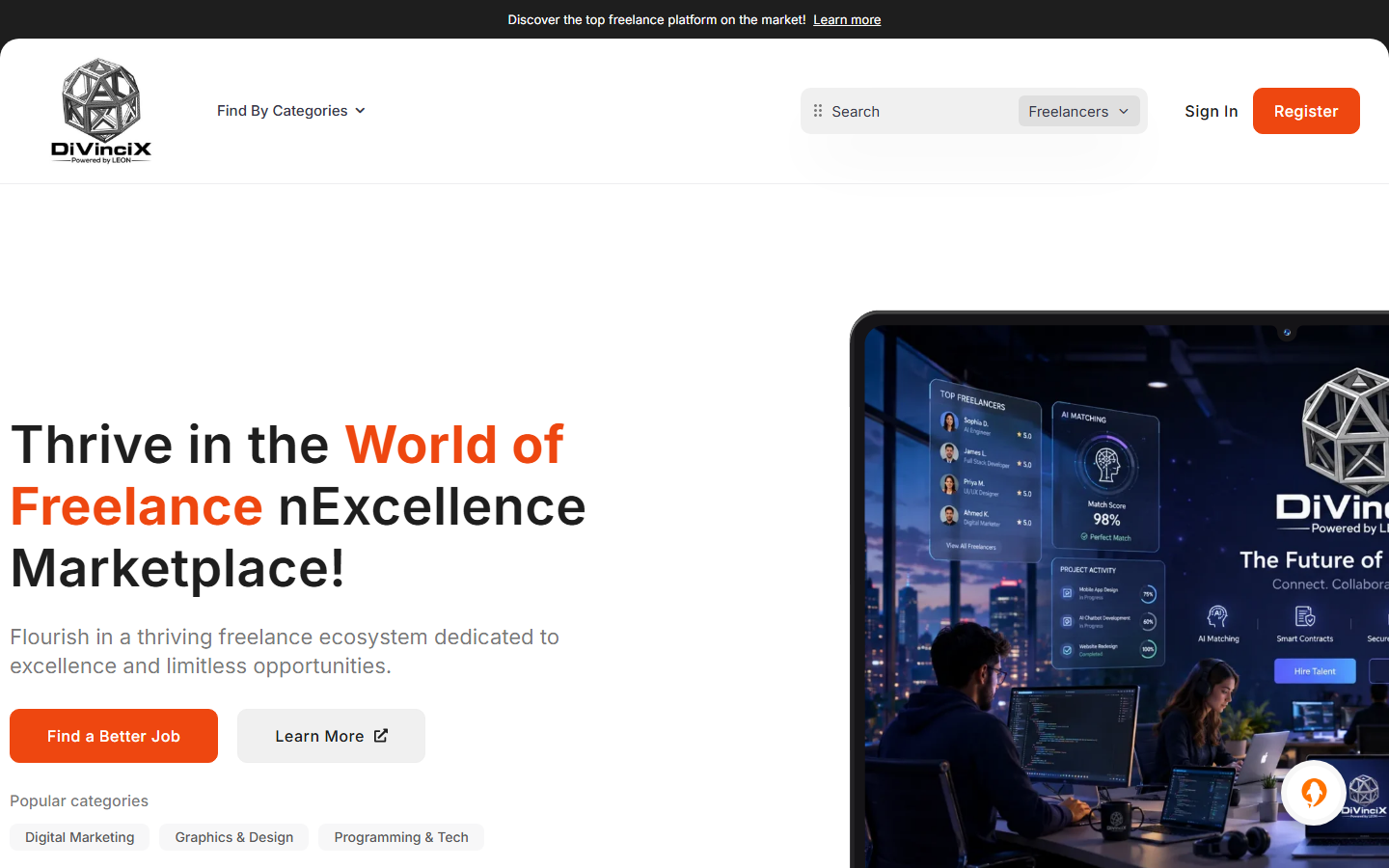Follow the Learn more link in the top banner
This screenshot has width=1389, height=868.
tap(847, 19)
